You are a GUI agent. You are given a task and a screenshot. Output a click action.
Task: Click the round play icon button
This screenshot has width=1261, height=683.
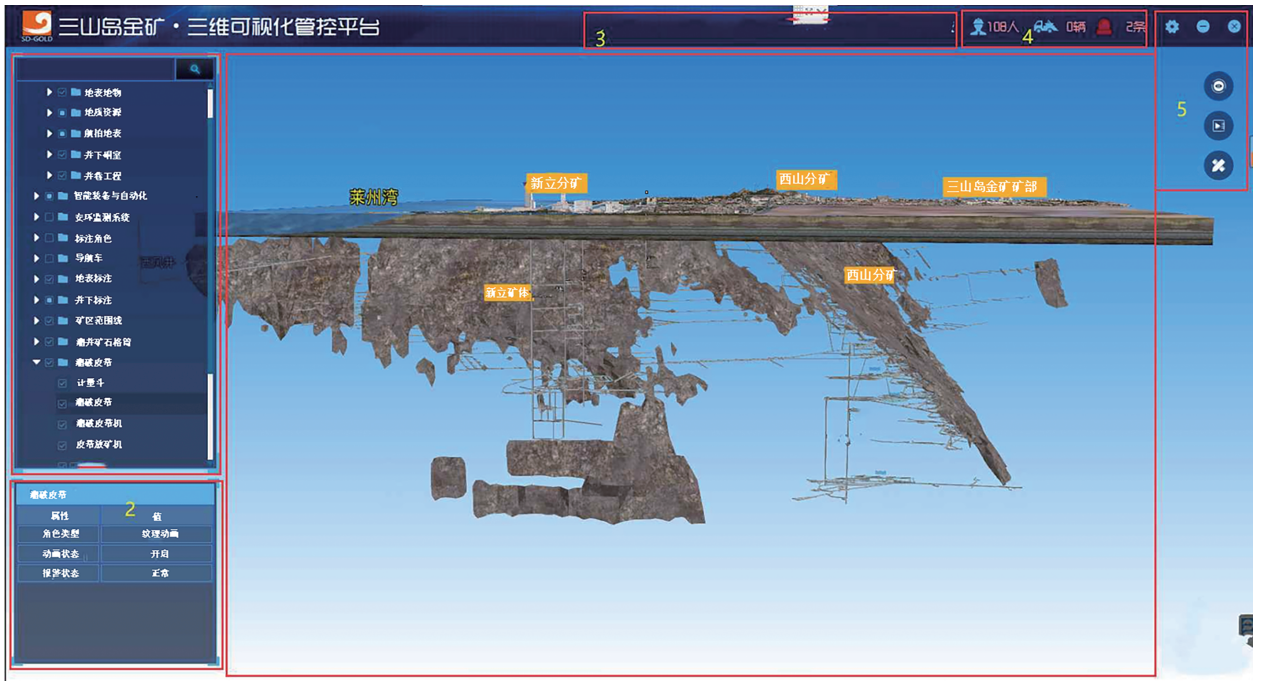click(1217, 126)
